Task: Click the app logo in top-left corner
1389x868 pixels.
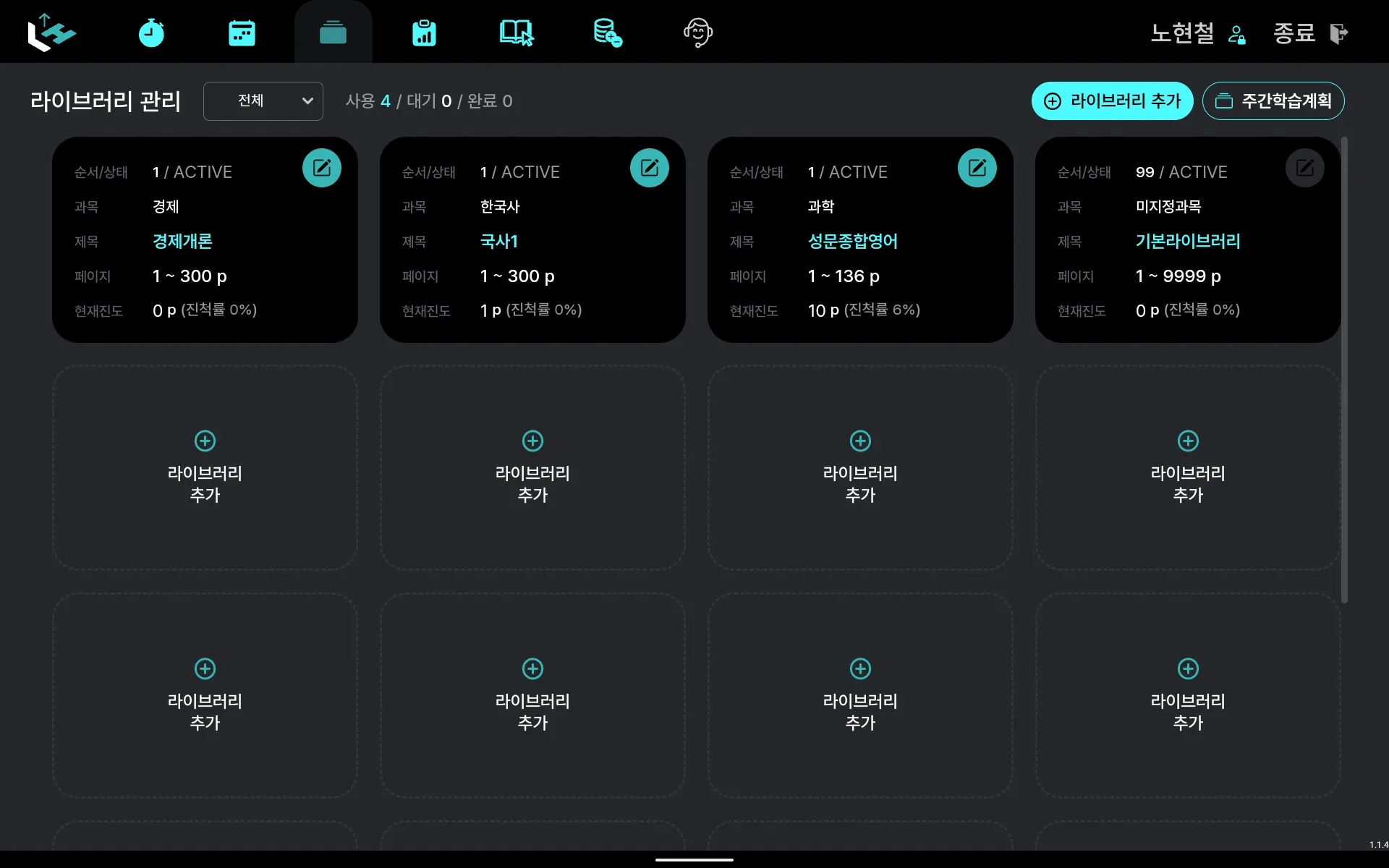Action: click(51, 33)
